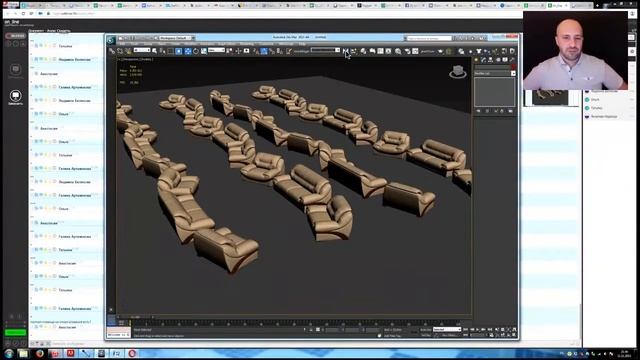Click the Pin Stack icon under modifier stack
The image size is (640, 360).
pyautogui.click(x=479, y=111)
